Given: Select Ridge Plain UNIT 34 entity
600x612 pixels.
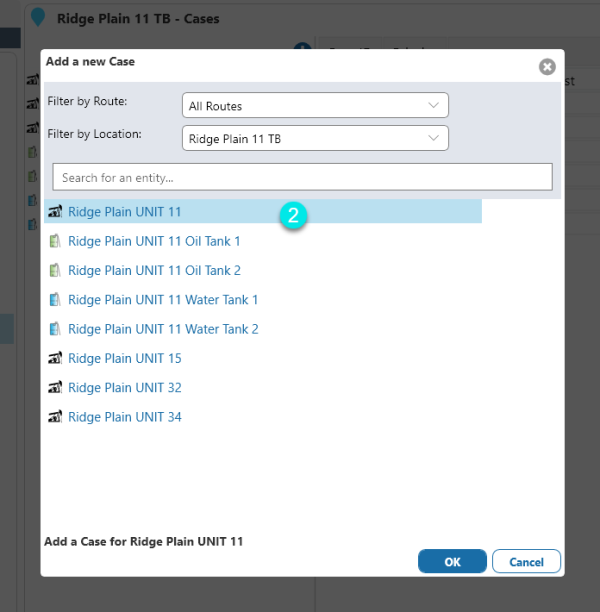Looking at the screenshot, I should [x=125, y=417].
